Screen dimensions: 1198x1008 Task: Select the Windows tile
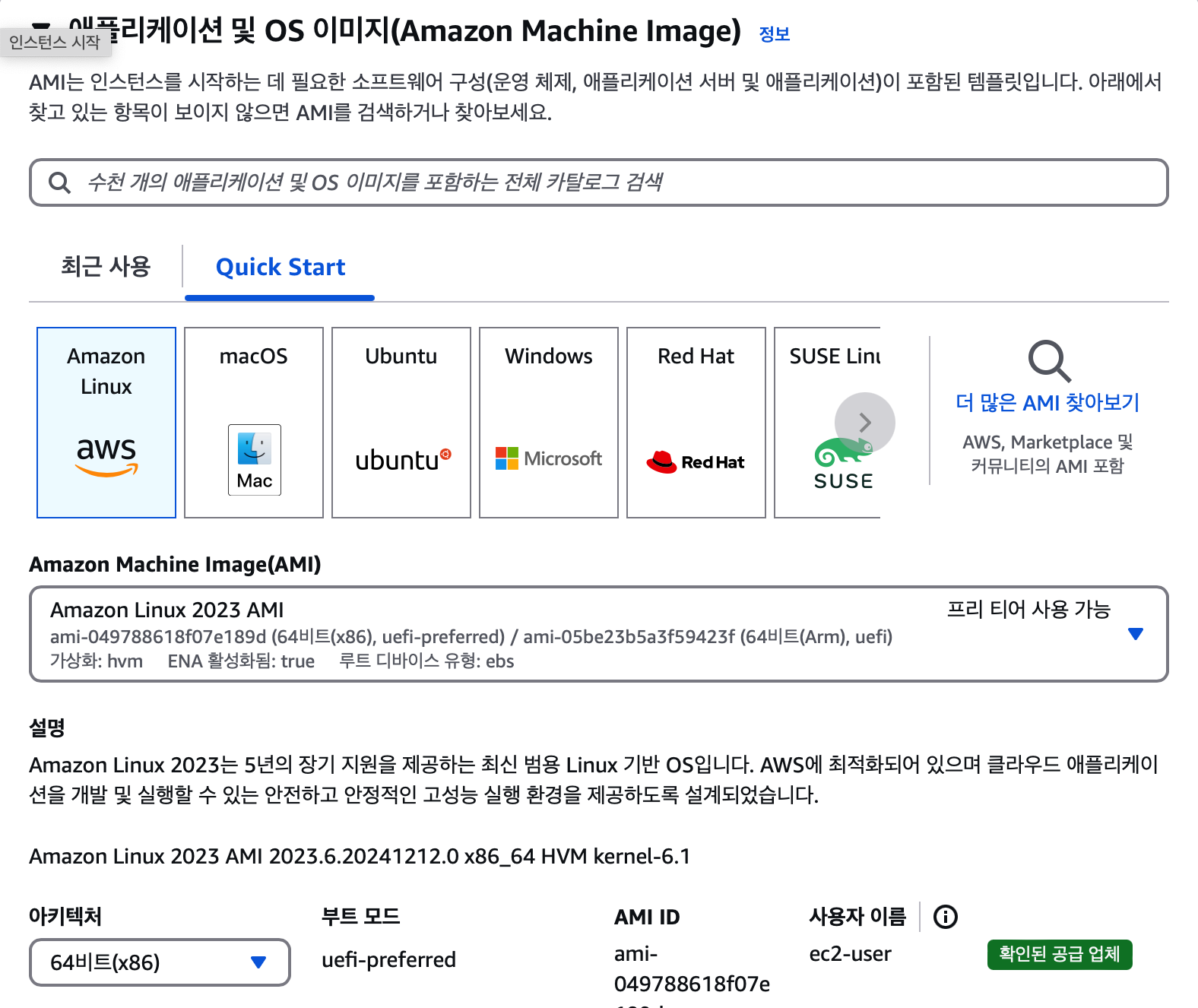coord(549,423)
